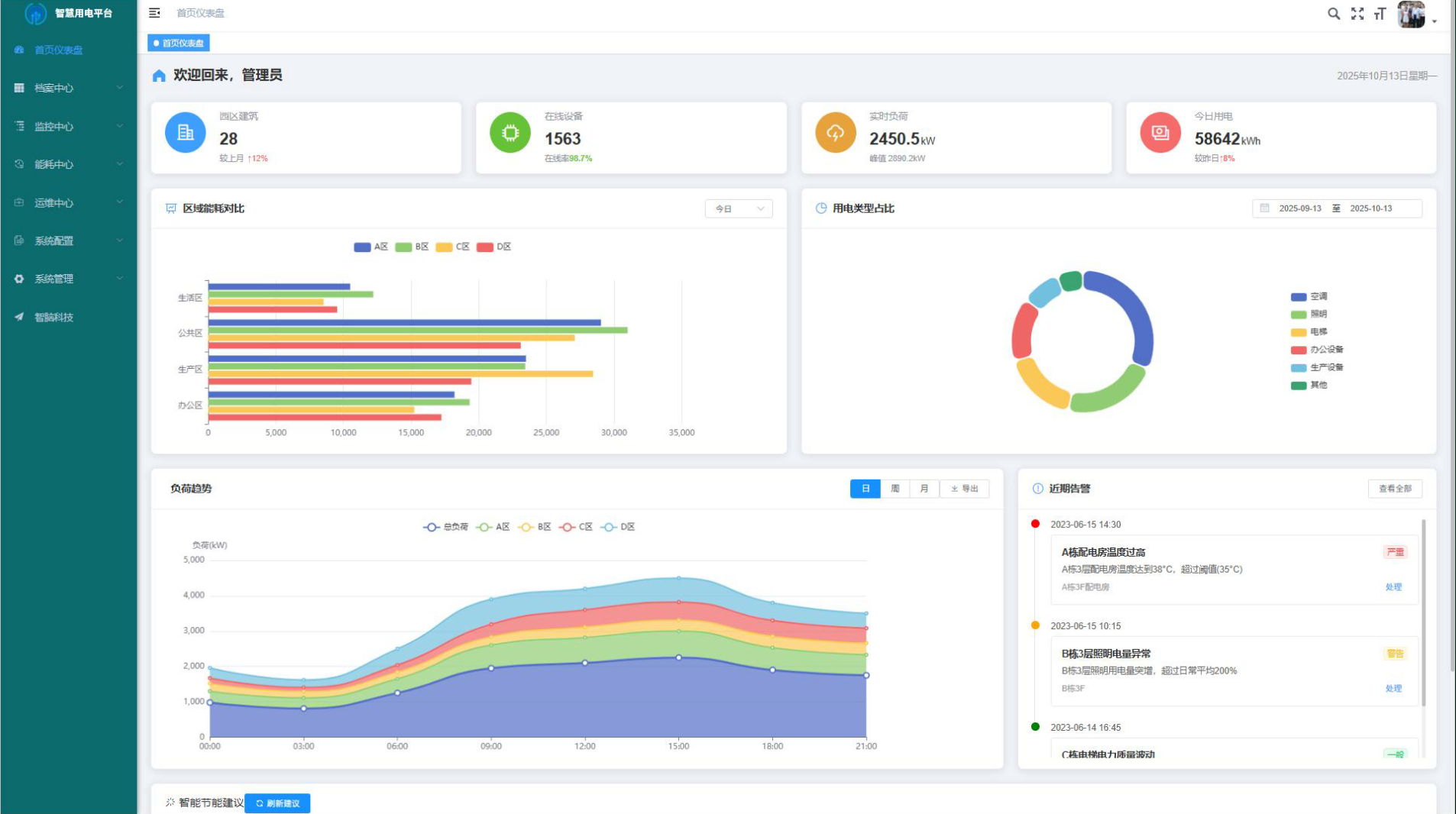Image resolution: width=1456 pixels, height=814 pixels.
Task: Open the font size setting icon
Action: pos(1380,14)
